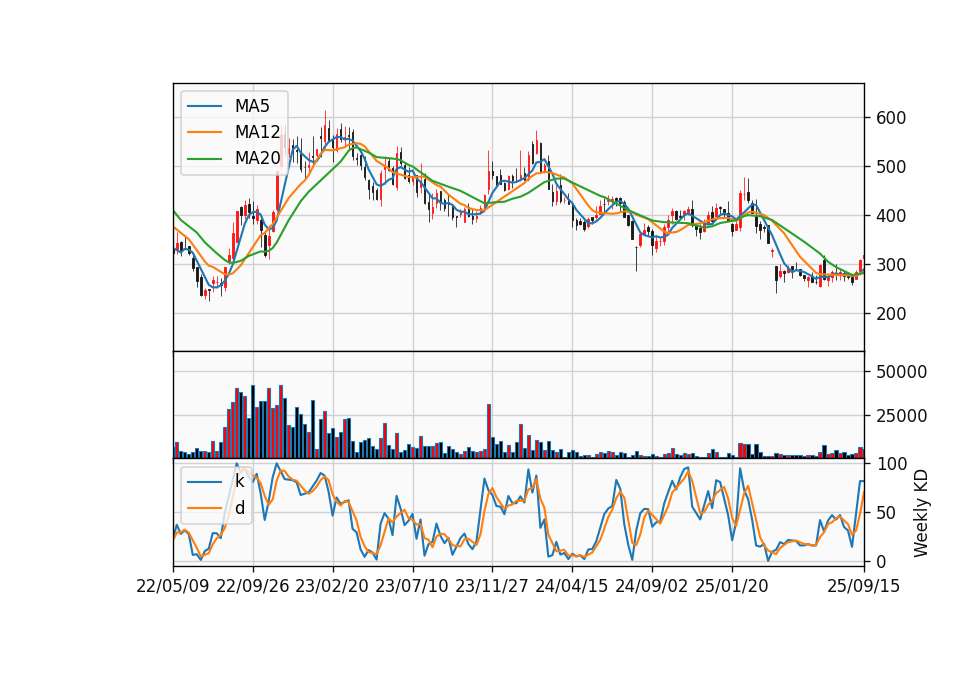This screenshot has height=690, width=960.
Task: Click the 200 price axis label
Action: point(891,314)
